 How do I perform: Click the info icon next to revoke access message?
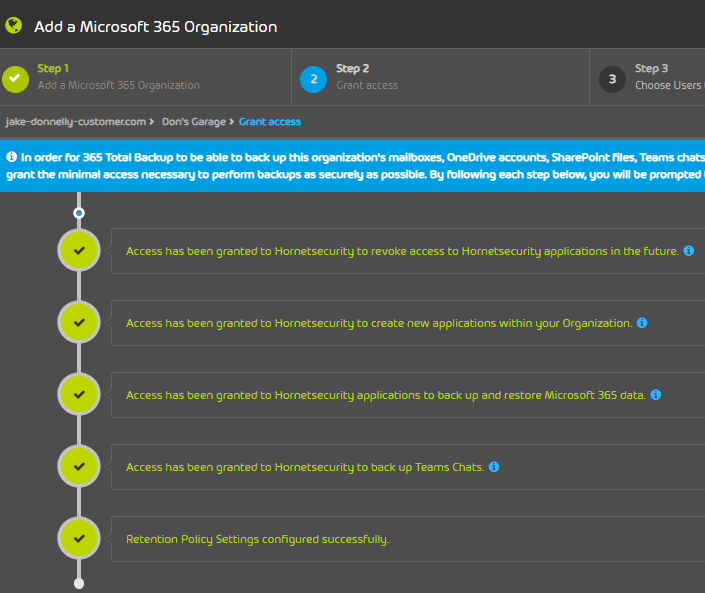click(x=689, y=251)
